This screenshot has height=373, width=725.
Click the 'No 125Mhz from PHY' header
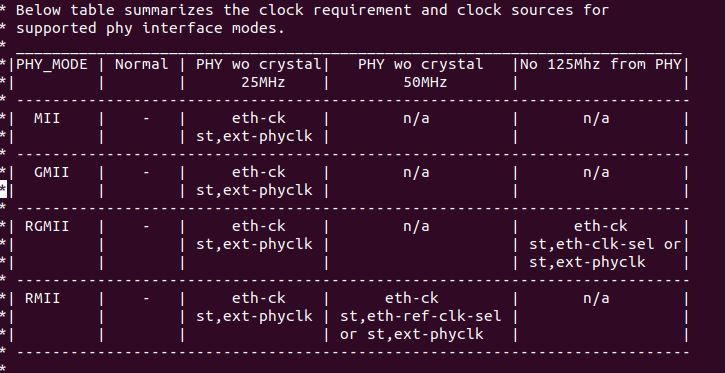(x=601, y=64)
